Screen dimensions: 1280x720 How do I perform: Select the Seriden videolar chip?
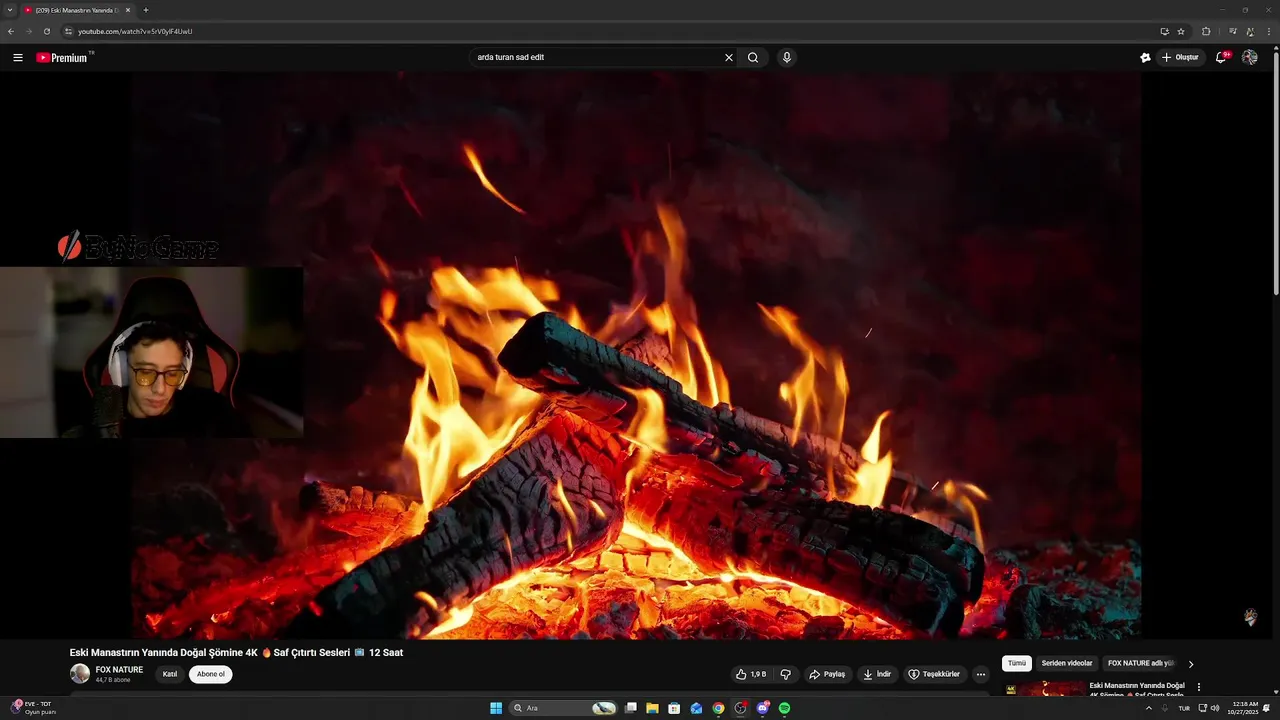point(1067,663)
